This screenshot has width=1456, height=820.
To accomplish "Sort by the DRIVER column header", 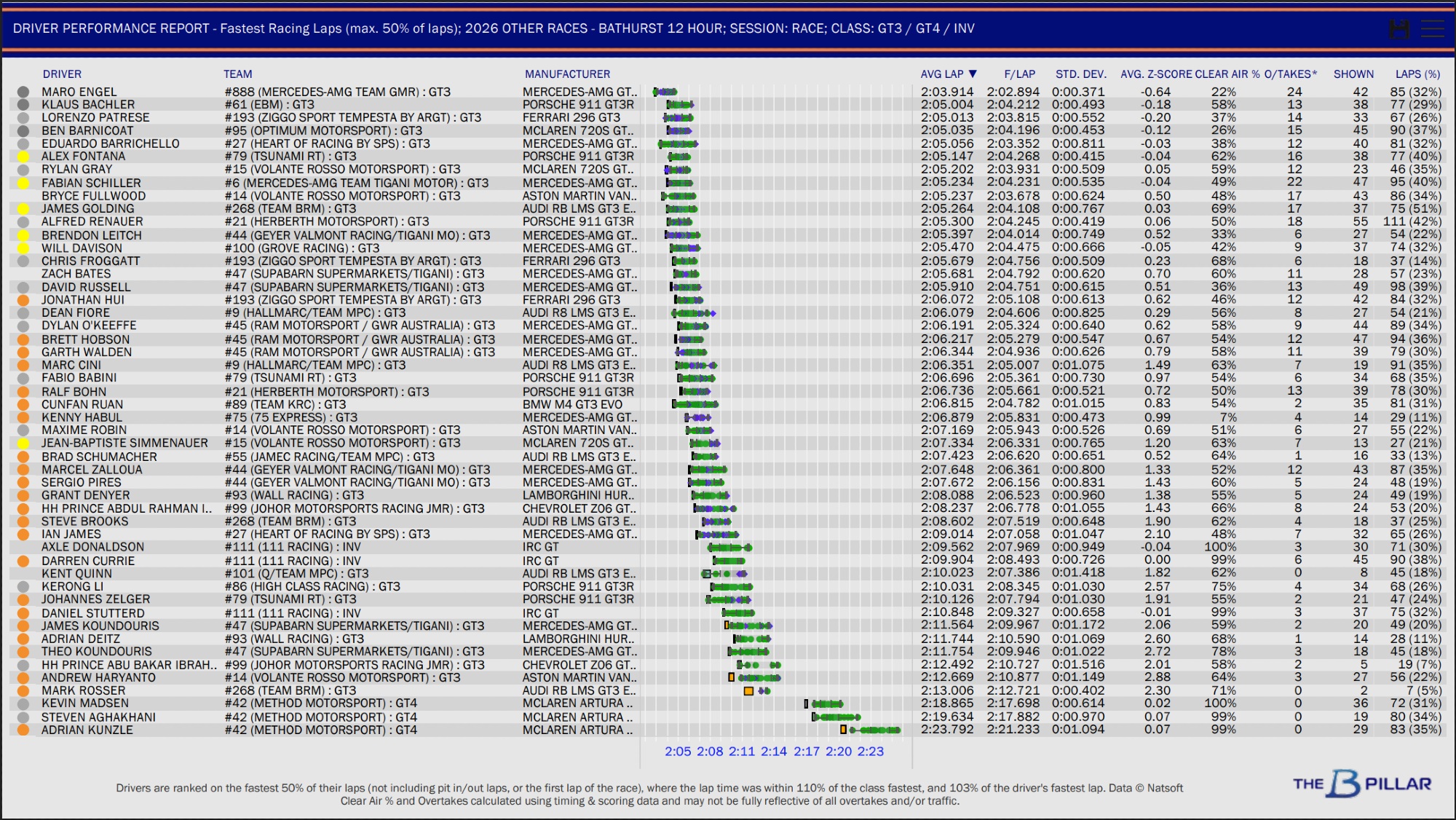I will click(x=62, y=74).
